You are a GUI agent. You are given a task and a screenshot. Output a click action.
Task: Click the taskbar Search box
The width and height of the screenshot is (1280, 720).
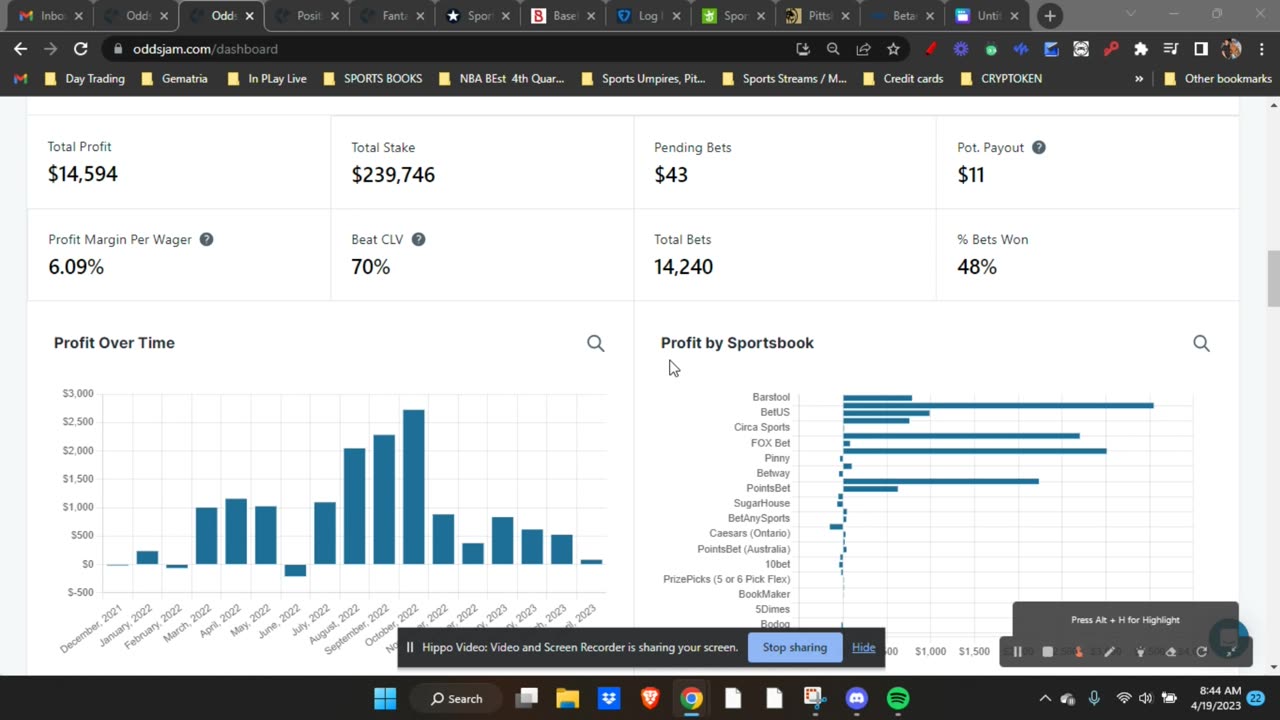point(457,698)
